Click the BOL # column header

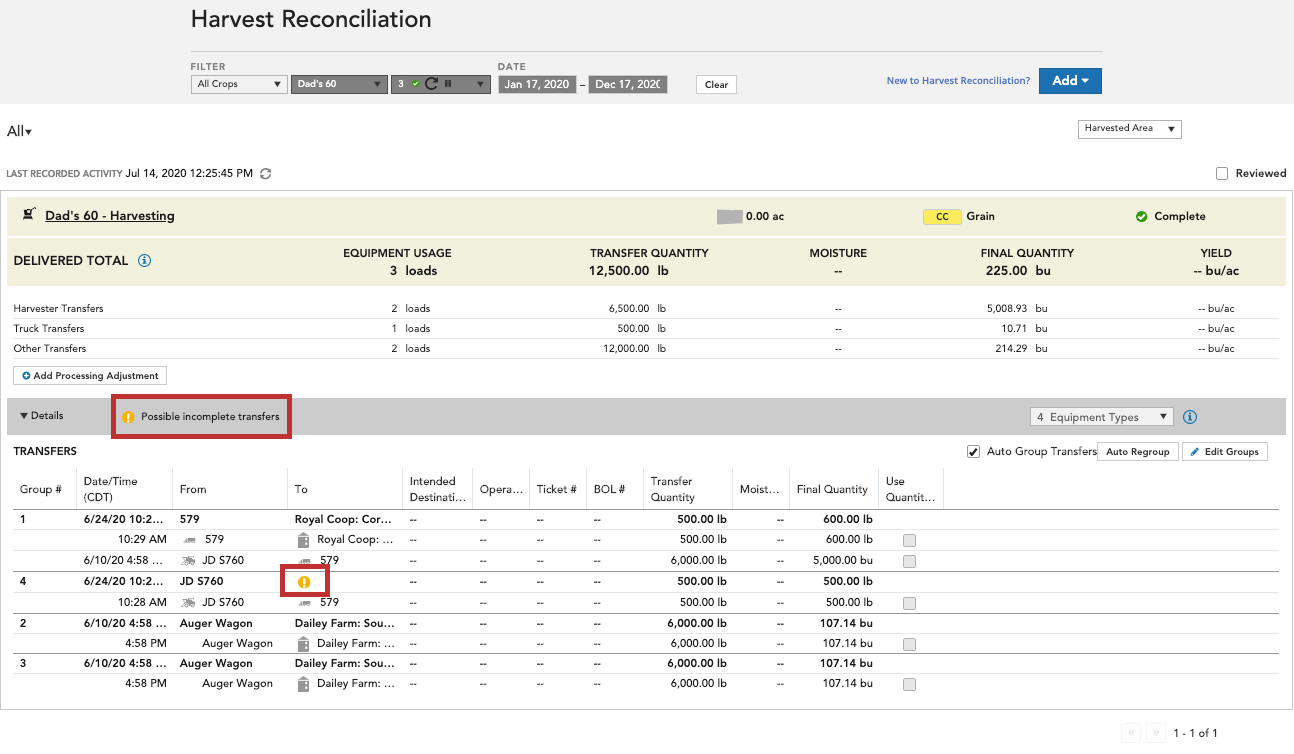click(x=609, y=489)
